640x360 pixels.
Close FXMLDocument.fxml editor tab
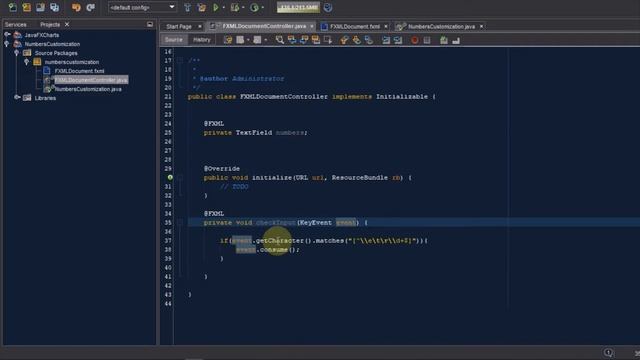click(386, 27)
